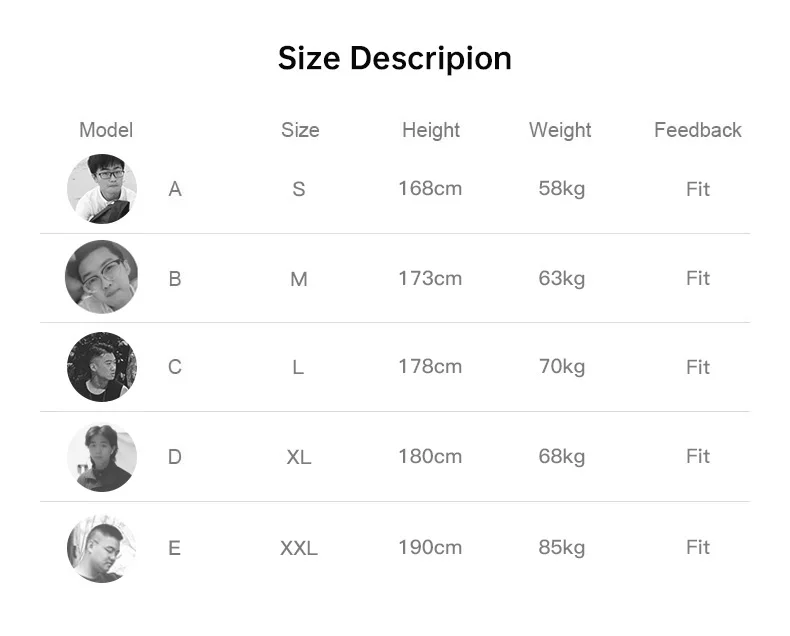Click Fit feedback for model A
This screenshot has height=636, width=790.
[698, 189]
